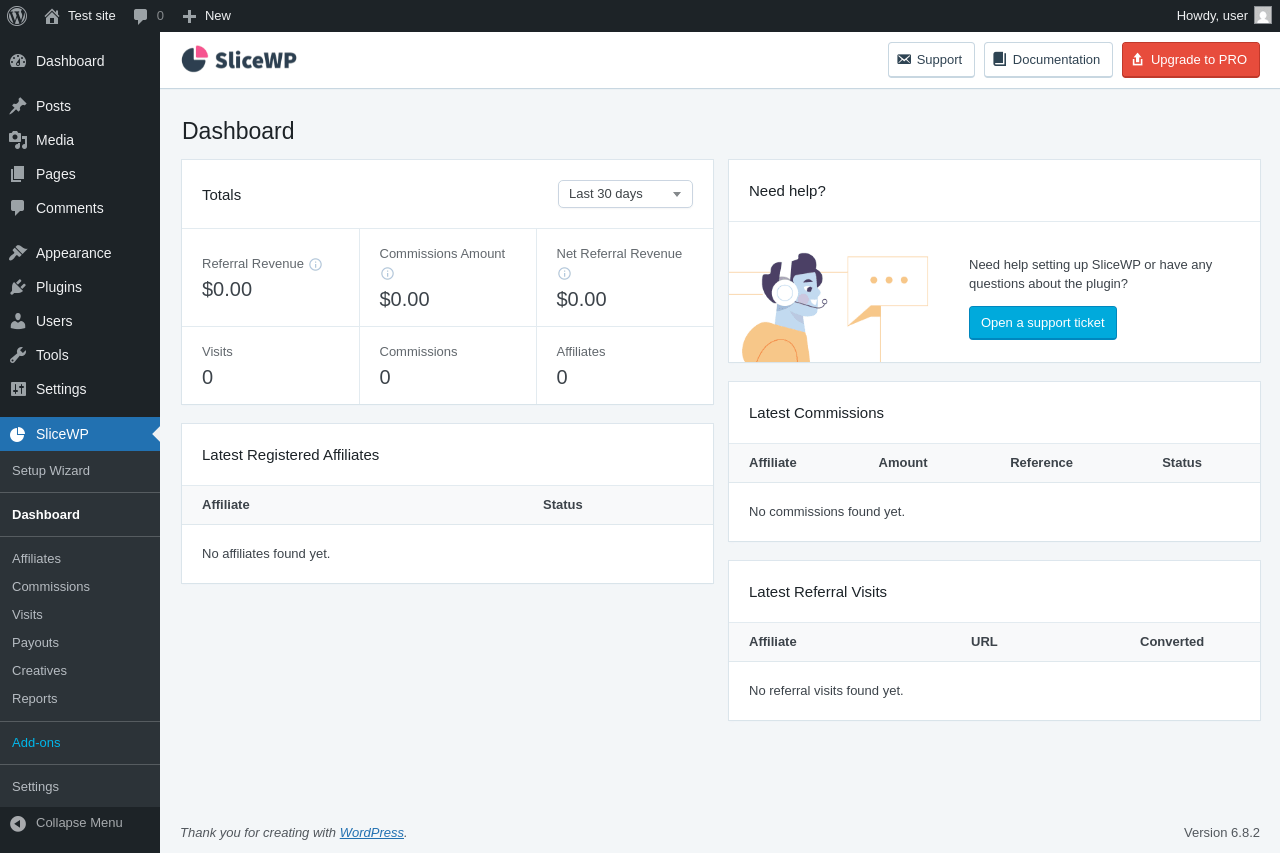Click 'No commissions found yet.' text

(827, 511)
